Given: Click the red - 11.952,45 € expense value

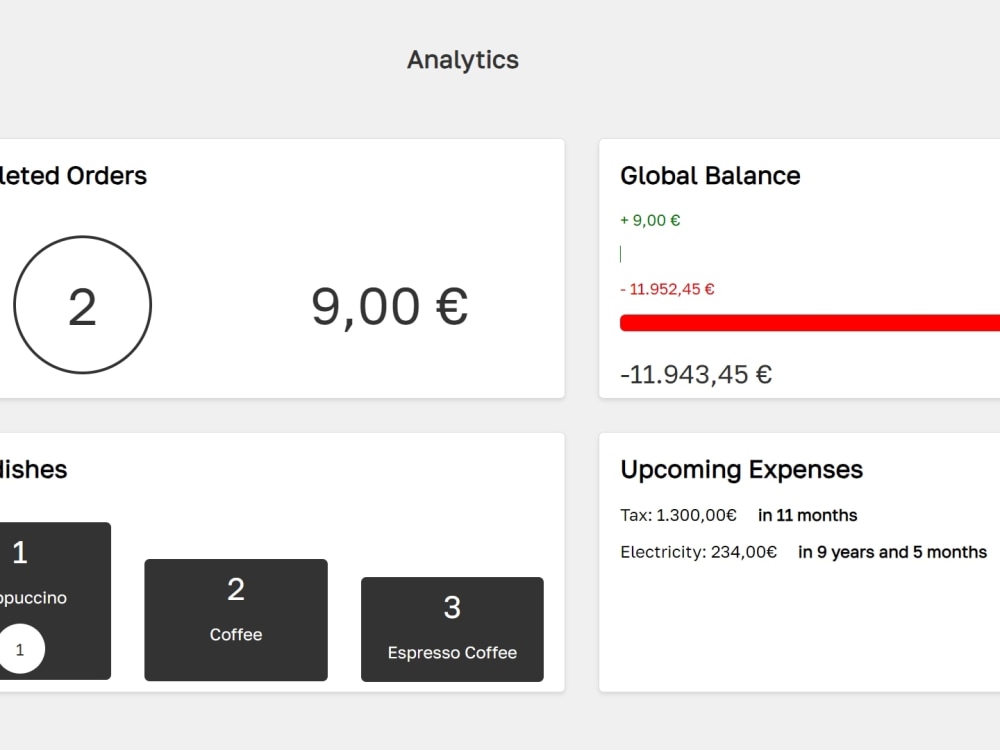Looking at the screenshot, I should click(667, 290).
